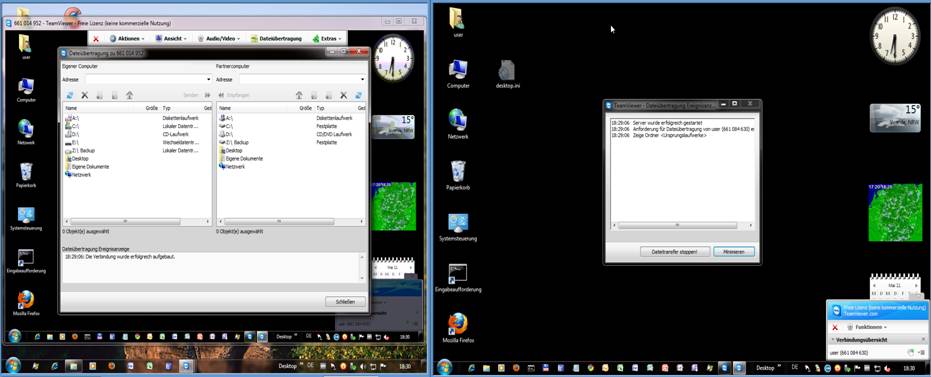
Task: Click Start orb of remote window taskbar
Action: coord(14,337)
